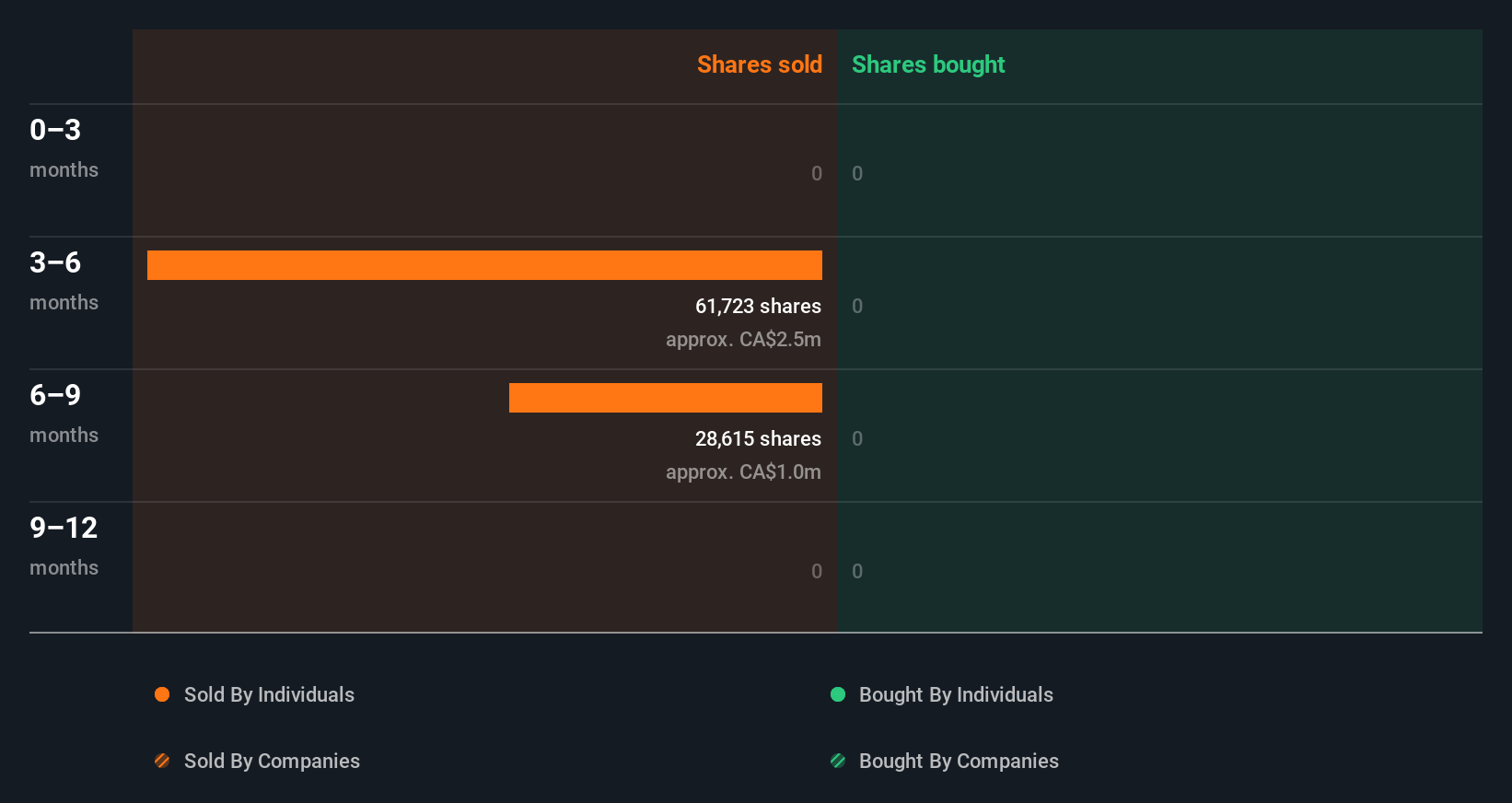Screen dimensions: 1512x803
Task: Click the 6–9 months row label
Action: point(64,413)
